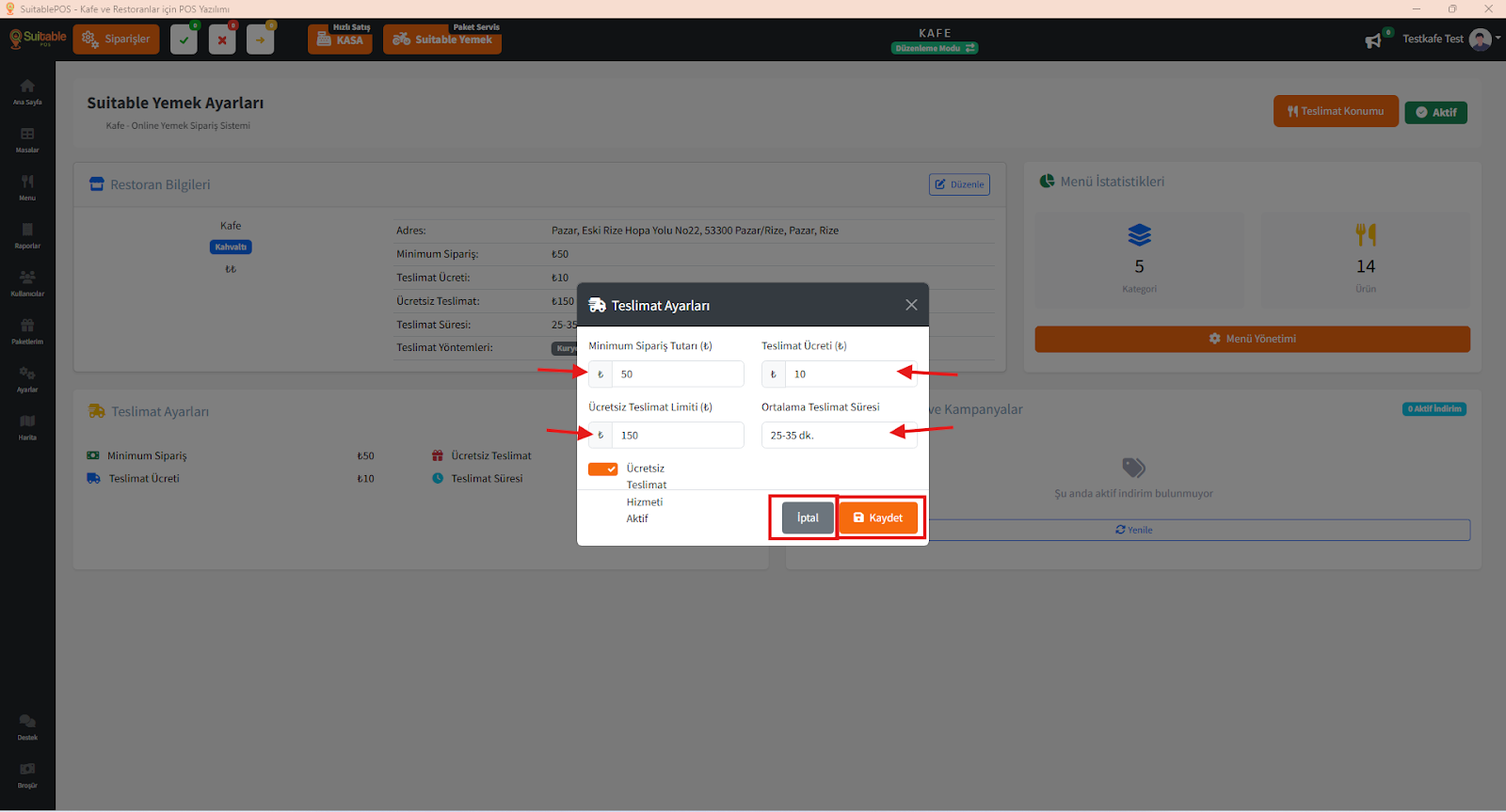Screen dimensions: 1506x812
Task: Click the Ürün count 14
Action: coord(1366,266)
